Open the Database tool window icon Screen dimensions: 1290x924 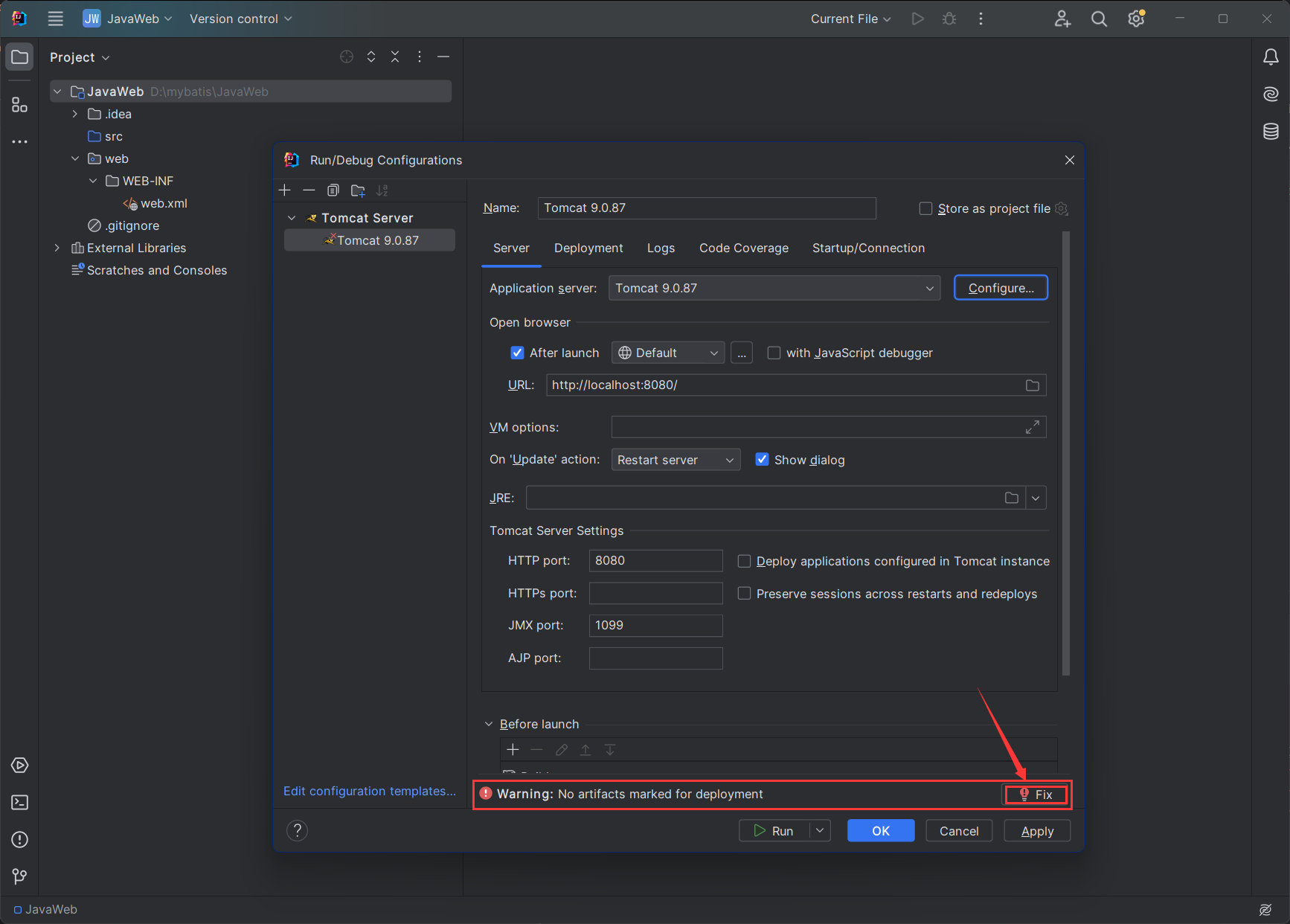coord(1271,132)
